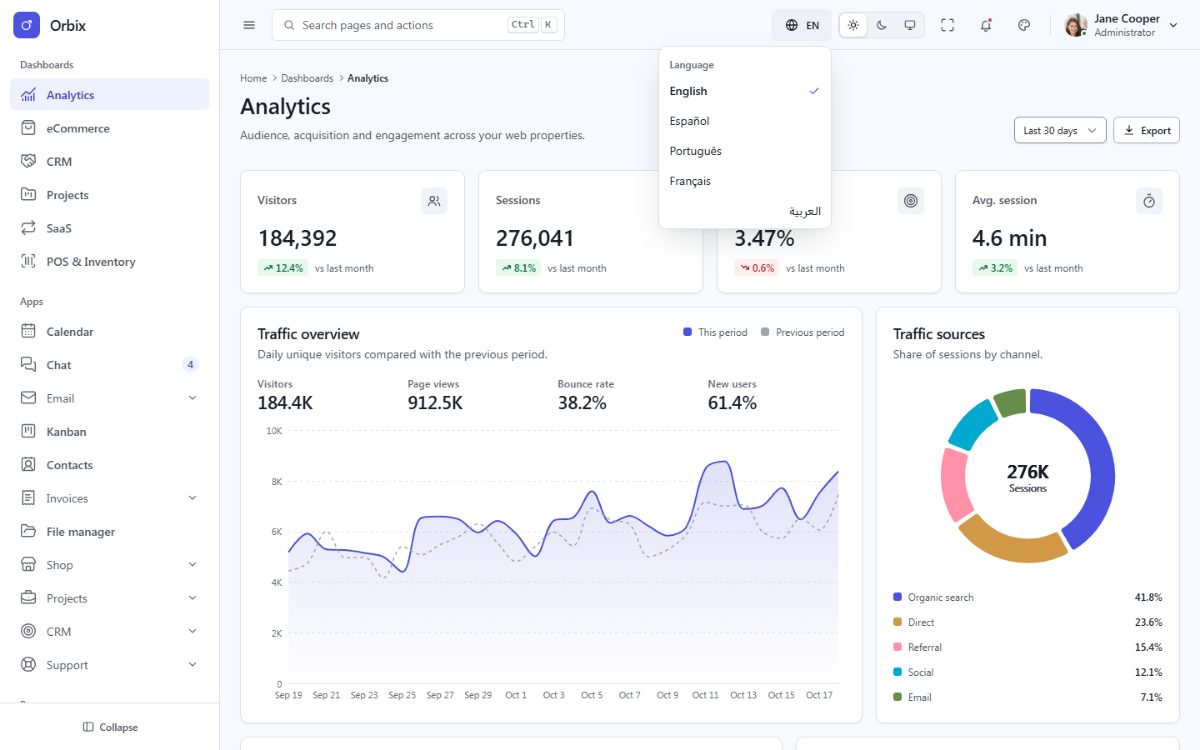Go to Dashboards breadcrumb link
Viewport: 1200px width, 750px height.
point(307,78)
